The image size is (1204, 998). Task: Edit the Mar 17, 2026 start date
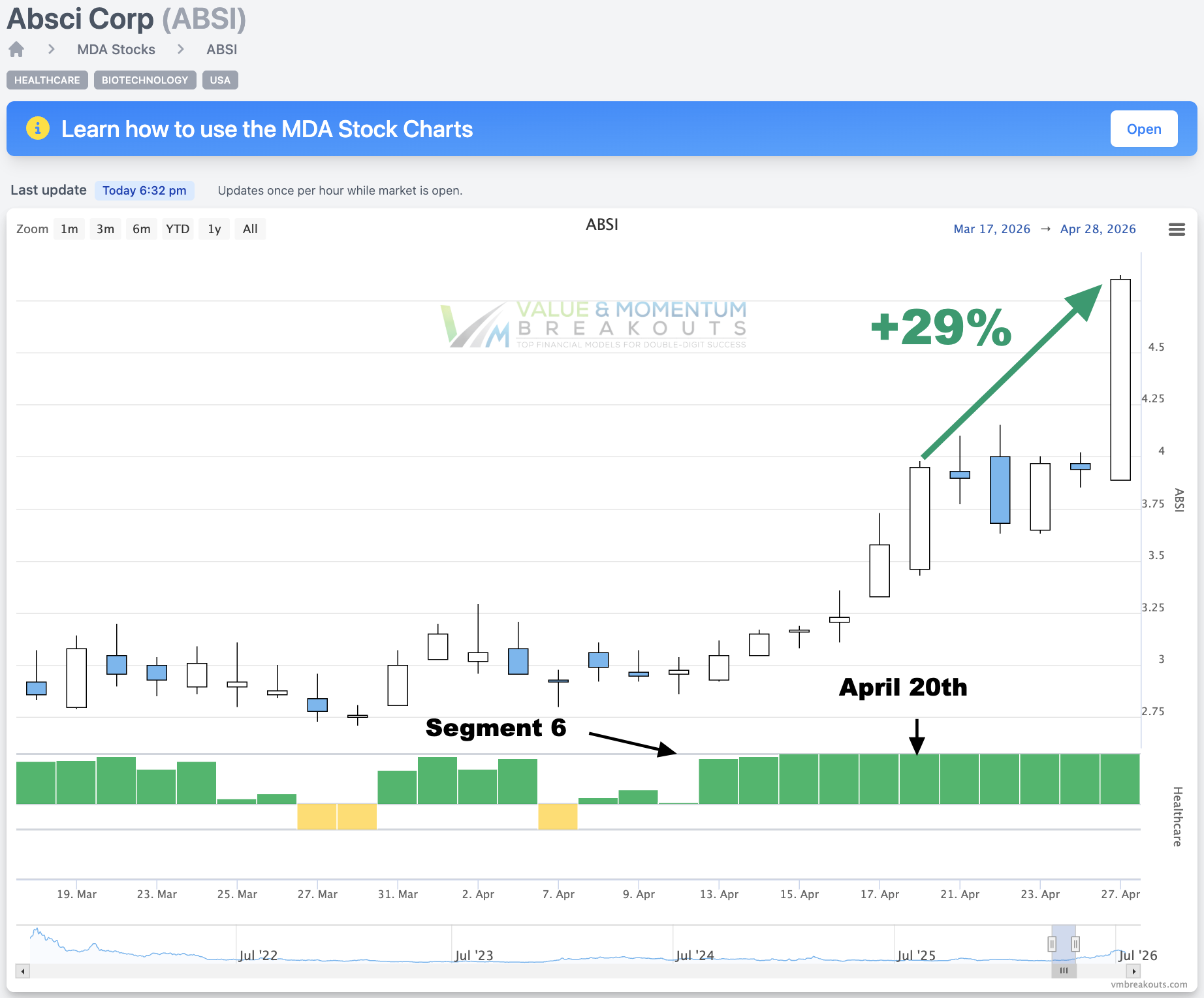(x=992, y=229)
